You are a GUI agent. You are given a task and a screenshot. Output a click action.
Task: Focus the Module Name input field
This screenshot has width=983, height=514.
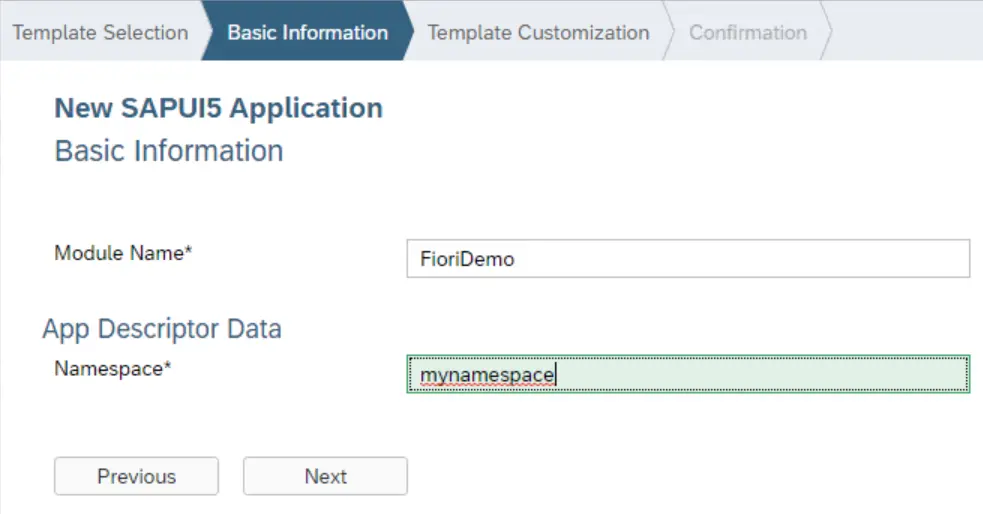[688, 259]
